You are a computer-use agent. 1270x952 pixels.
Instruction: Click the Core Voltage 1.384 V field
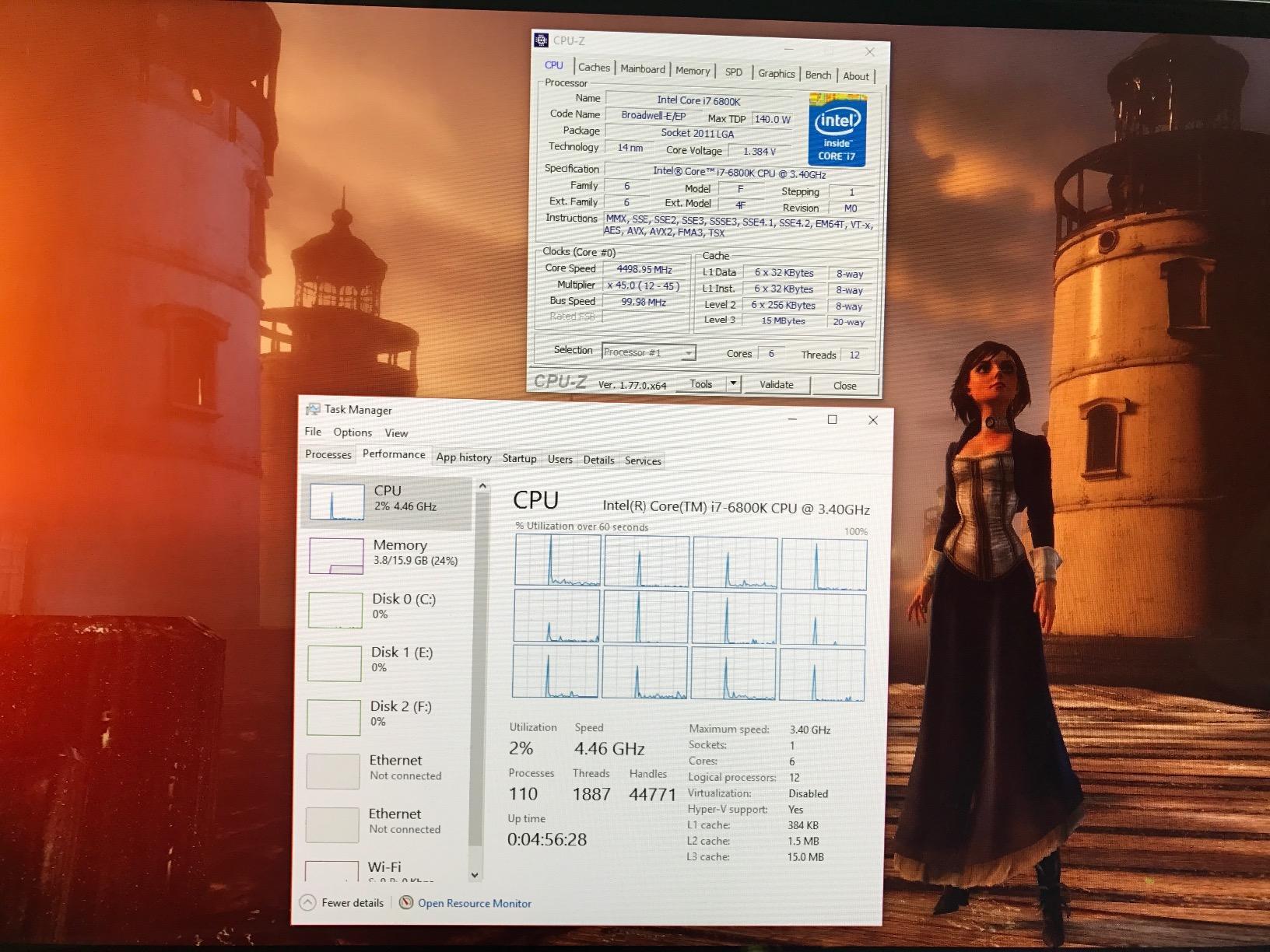[759, 151]
